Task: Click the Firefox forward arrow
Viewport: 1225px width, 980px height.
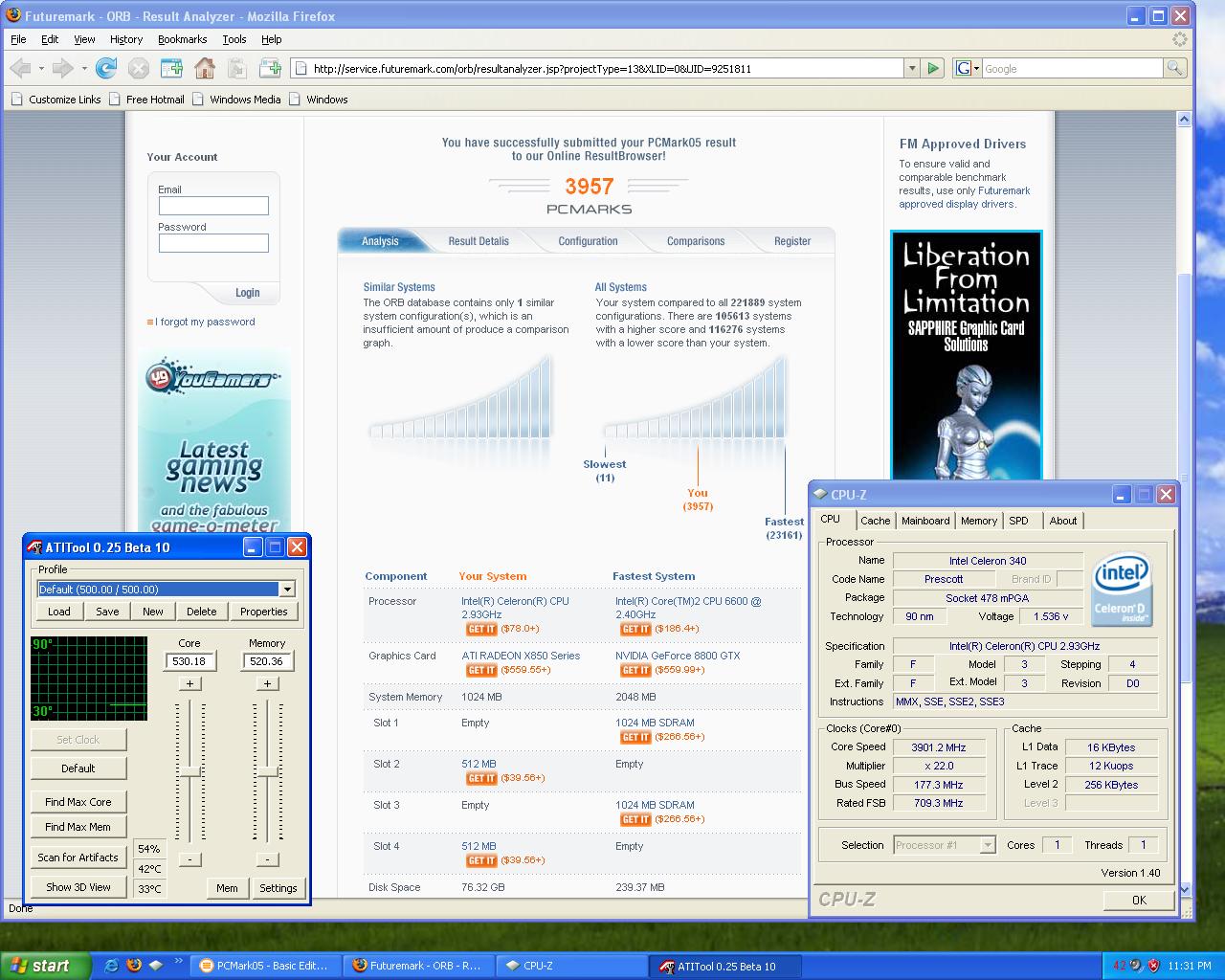Action: [62, 68]
